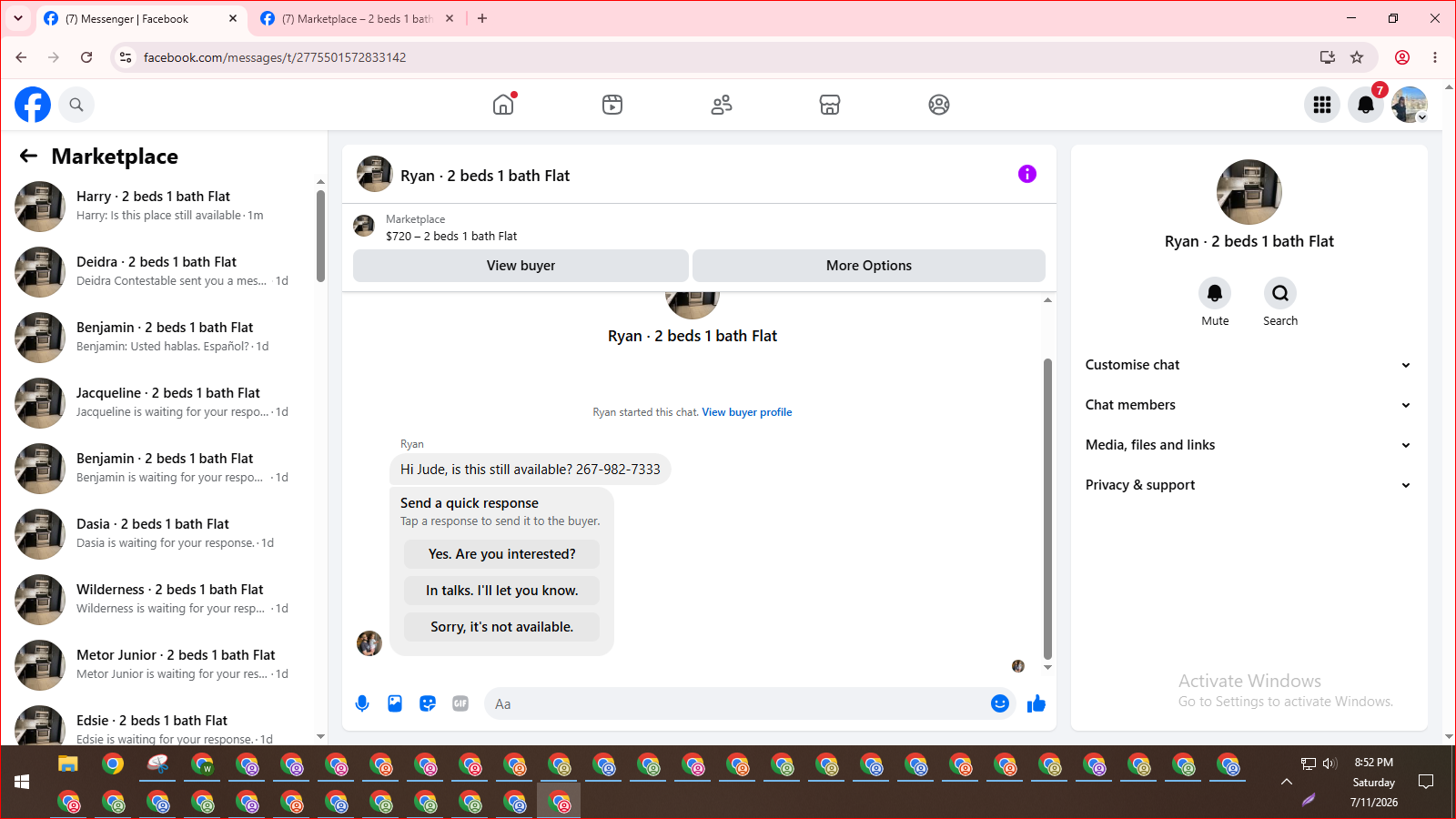
Task: Click the Aa message input field
Action: [737, 703]
